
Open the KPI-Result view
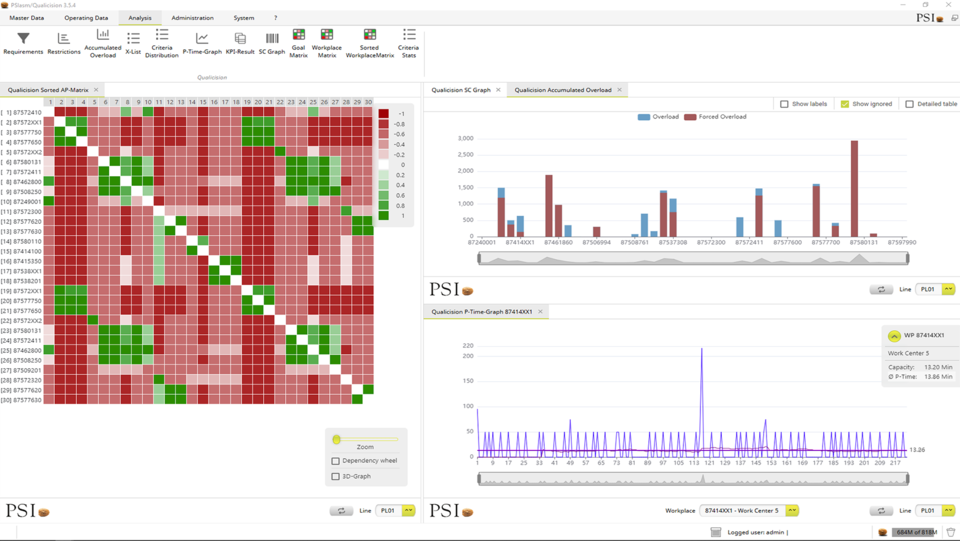tap(240, 44)
